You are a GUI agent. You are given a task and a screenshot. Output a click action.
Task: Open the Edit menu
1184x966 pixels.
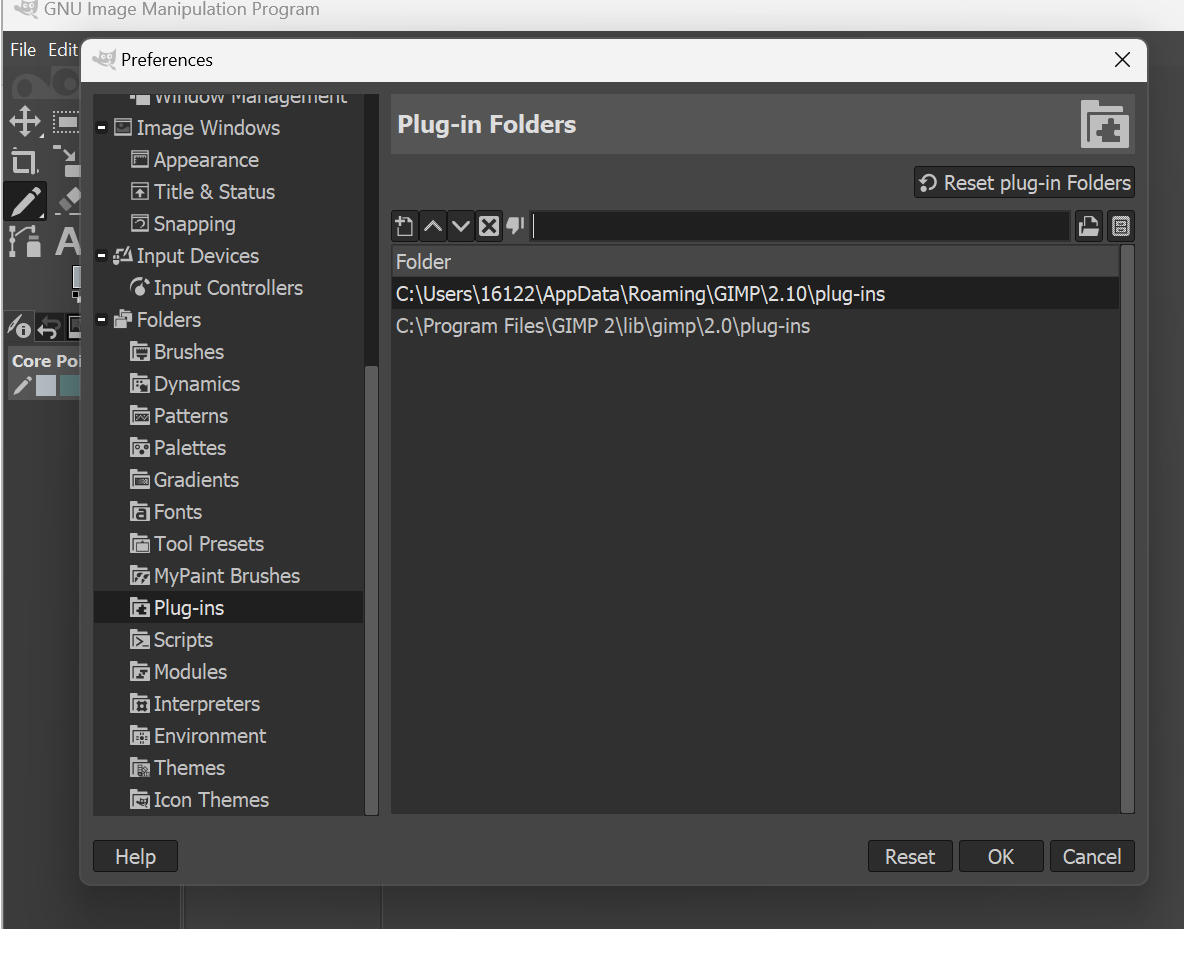point(63,50)
